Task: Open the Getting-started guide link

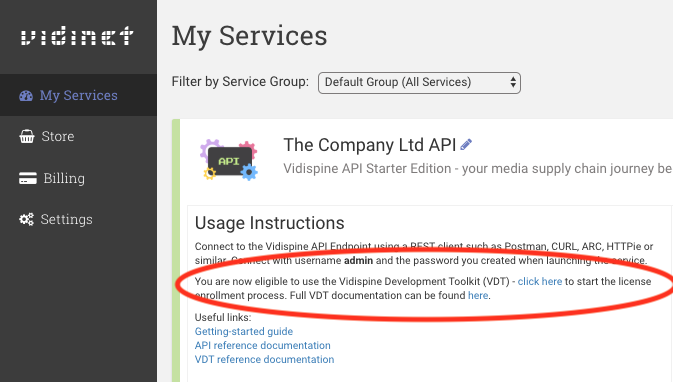Action: click(x=244, y=331)
